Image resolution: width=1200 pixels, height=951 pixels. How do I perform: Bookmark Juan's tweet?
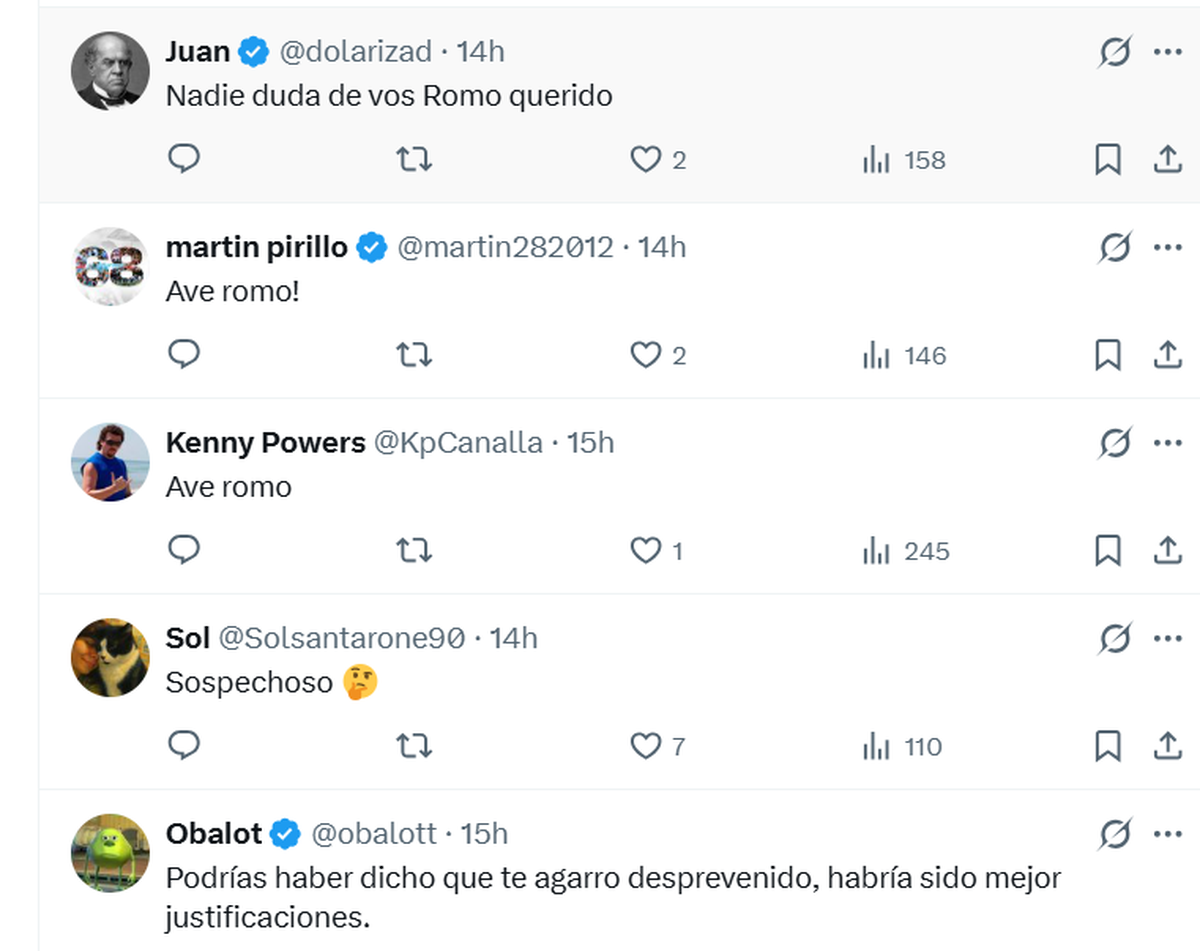1108,160
